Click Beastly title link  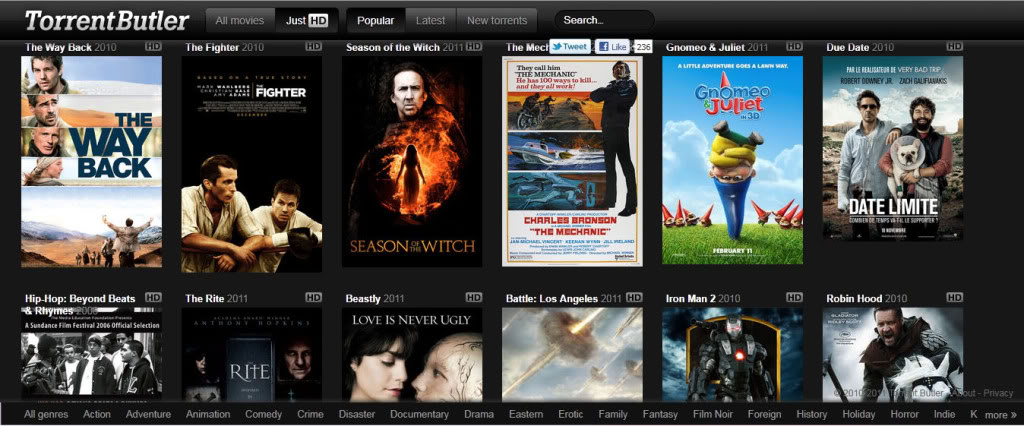point(363,299)
